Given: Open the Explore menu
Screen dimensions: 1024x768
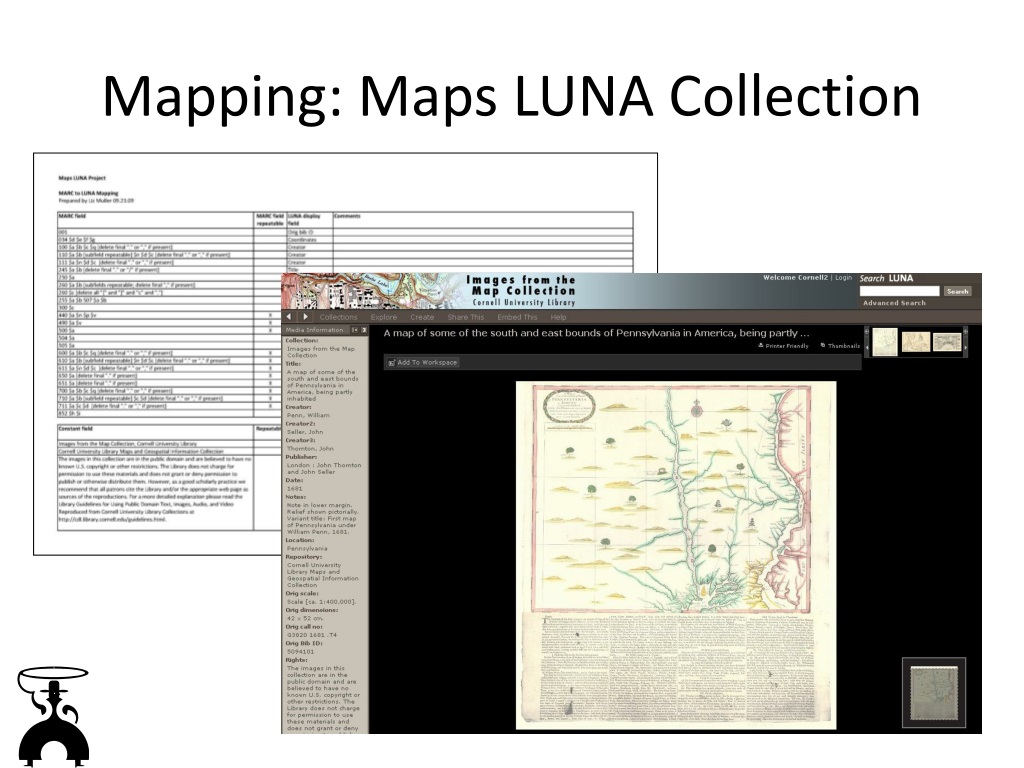Looking at the screenshot, I should coord(384,317).
